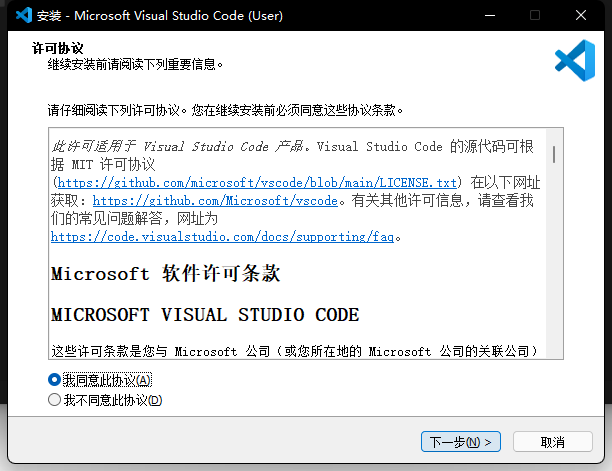Click the sentence starting 请仔细阅读下列许可协议

[x=225, y=110]
